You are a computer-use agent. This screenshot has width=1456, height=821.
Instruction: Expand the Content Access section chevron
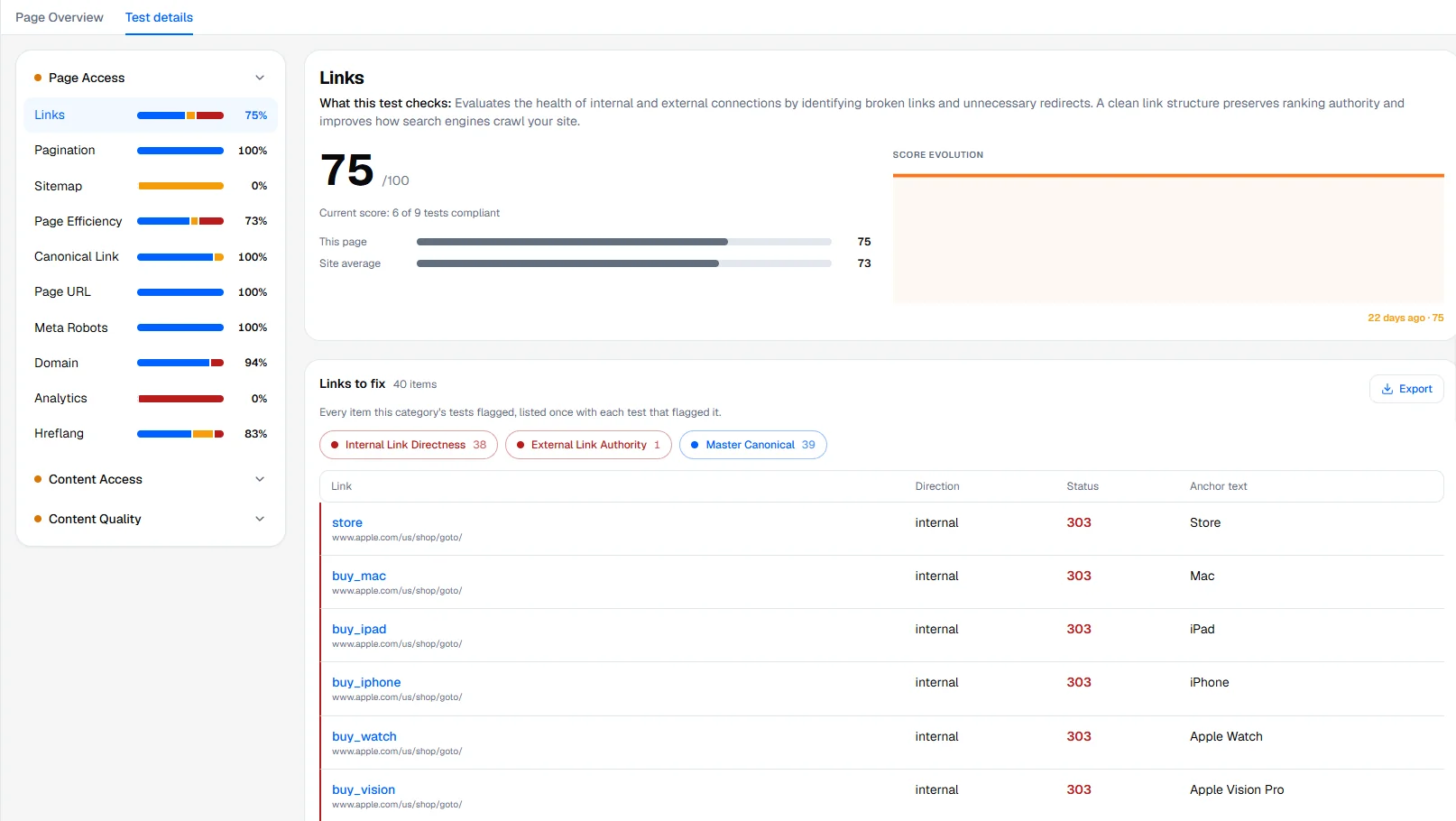[x=260, y=479]
